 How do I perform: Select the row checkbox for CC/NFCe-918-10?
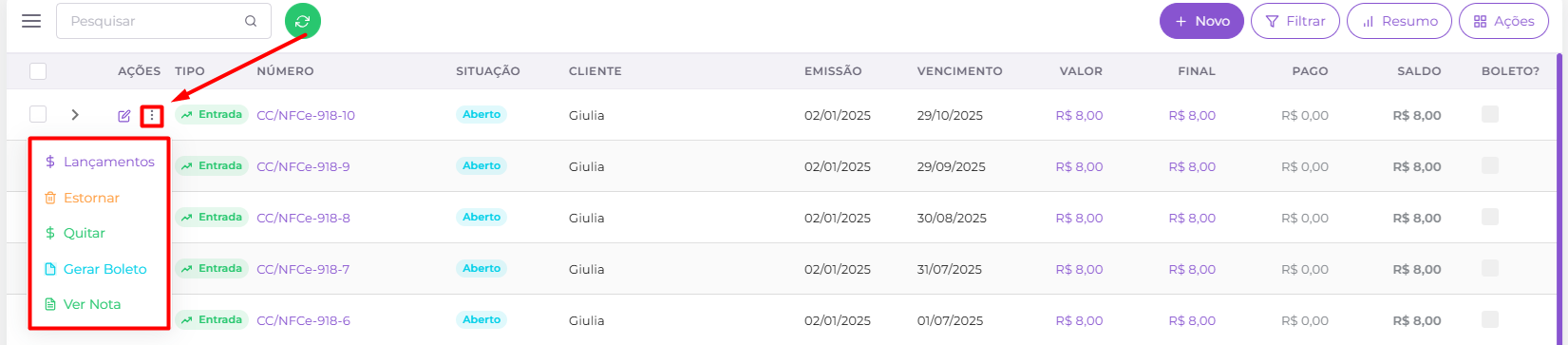pos(38,114)
